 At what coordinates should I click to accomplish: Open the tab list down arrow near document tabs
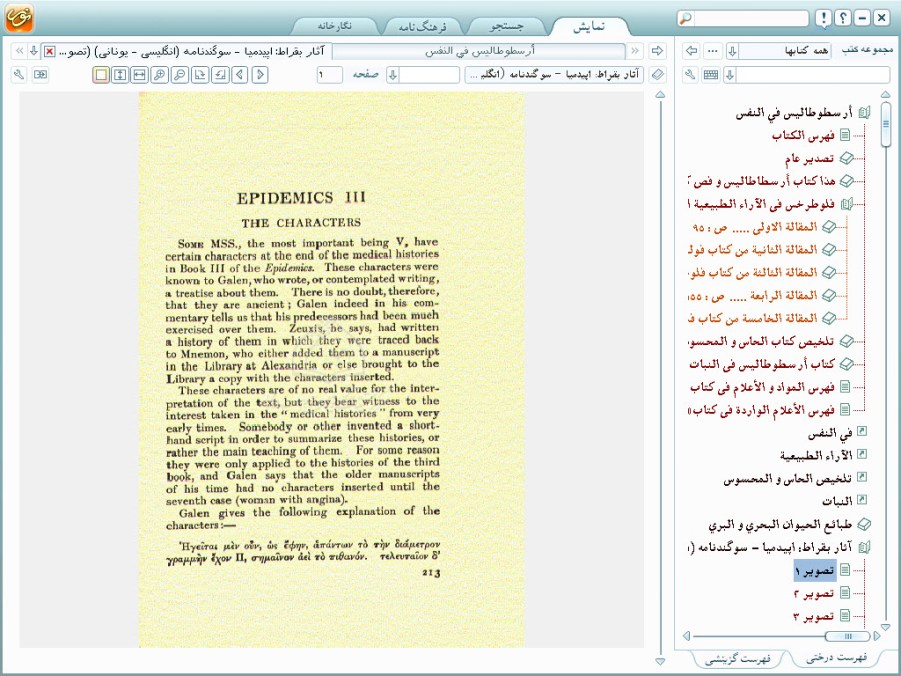coord(34,51)
